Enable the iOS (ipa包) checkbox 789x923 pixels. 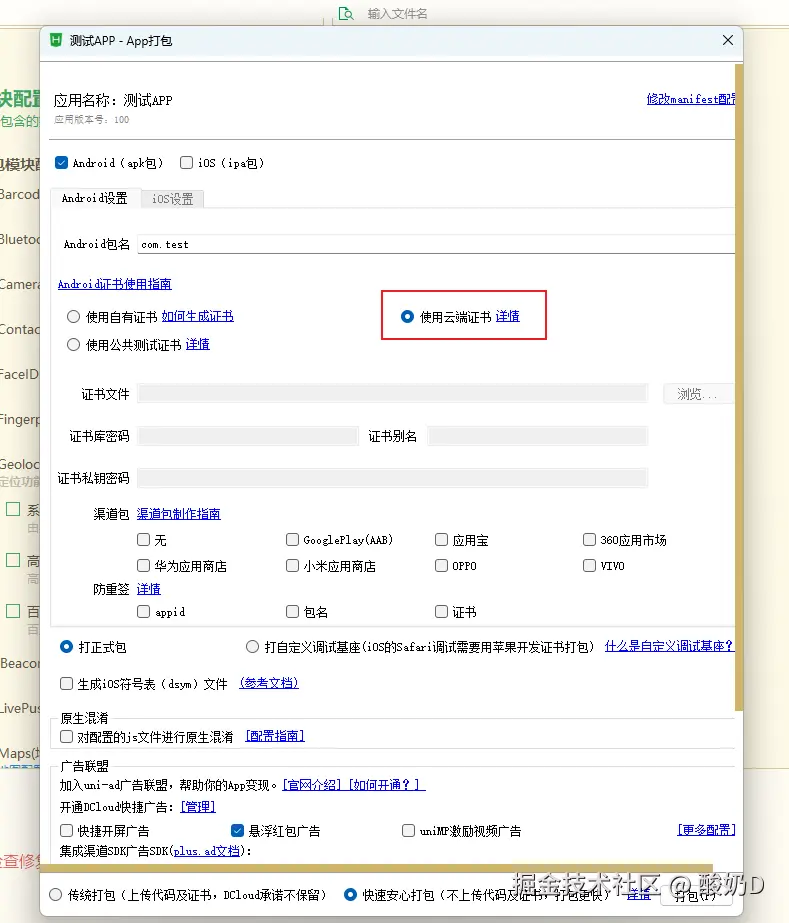[x=186, y=162]
